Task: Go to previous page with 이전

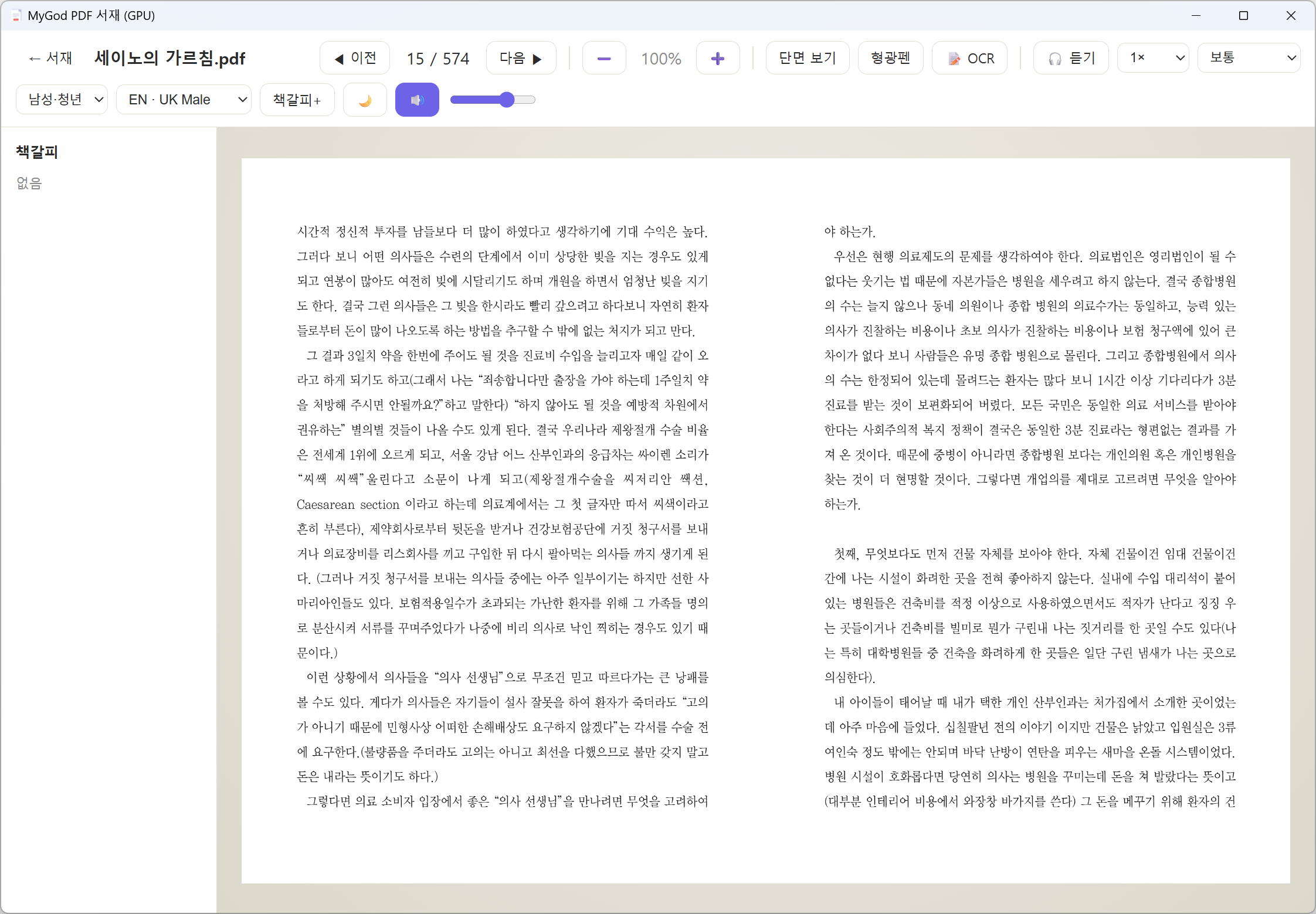Action: [355, 58]
